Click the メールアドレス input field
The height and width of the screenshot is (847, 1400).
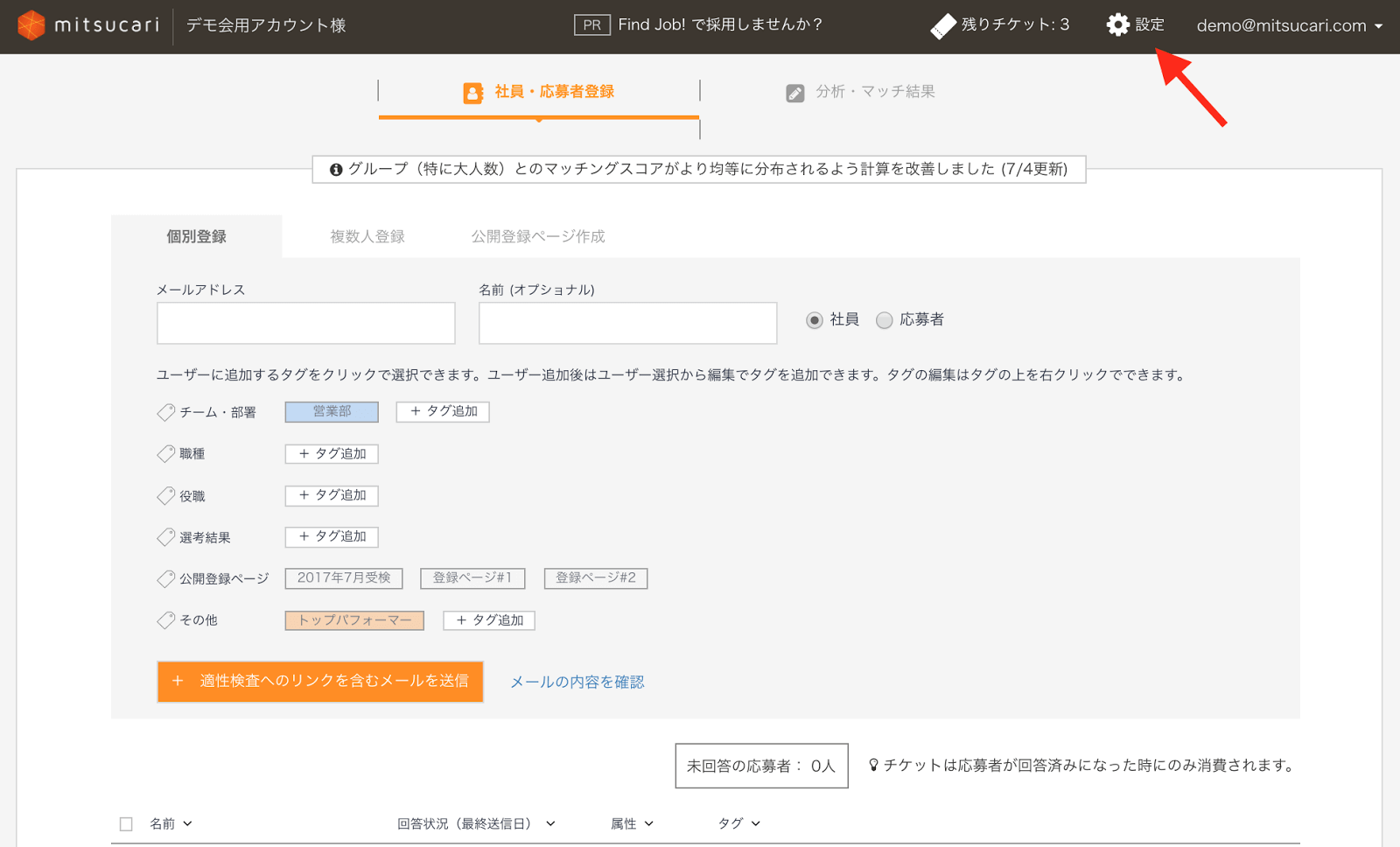(305, 323)
